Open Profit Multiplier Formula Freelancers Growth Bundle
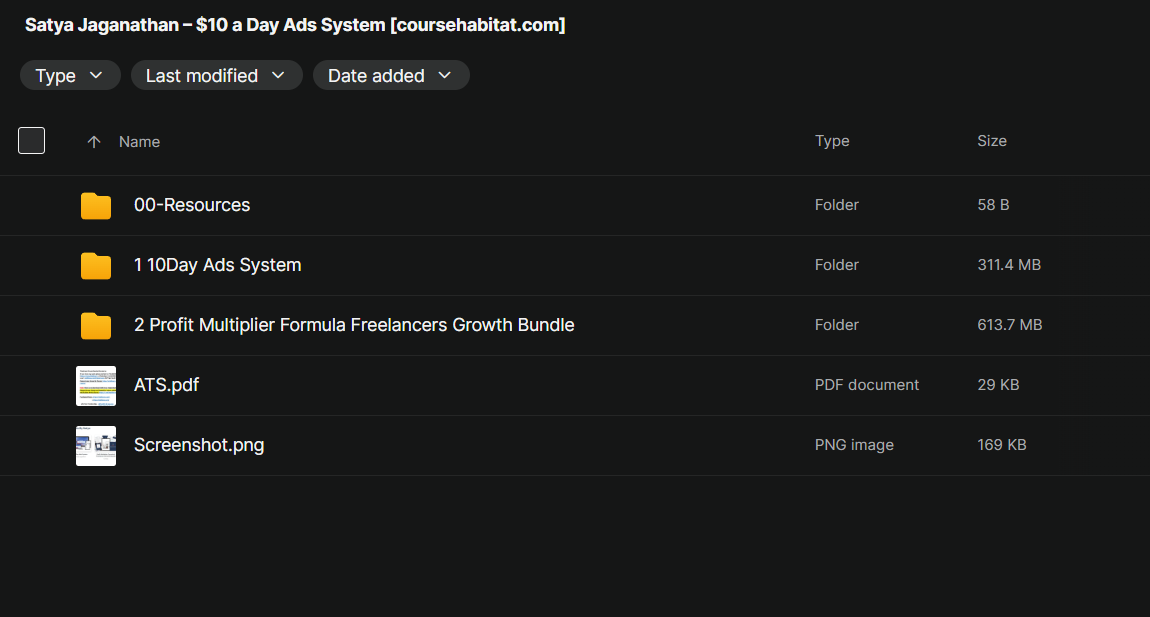 click(354, 325)
